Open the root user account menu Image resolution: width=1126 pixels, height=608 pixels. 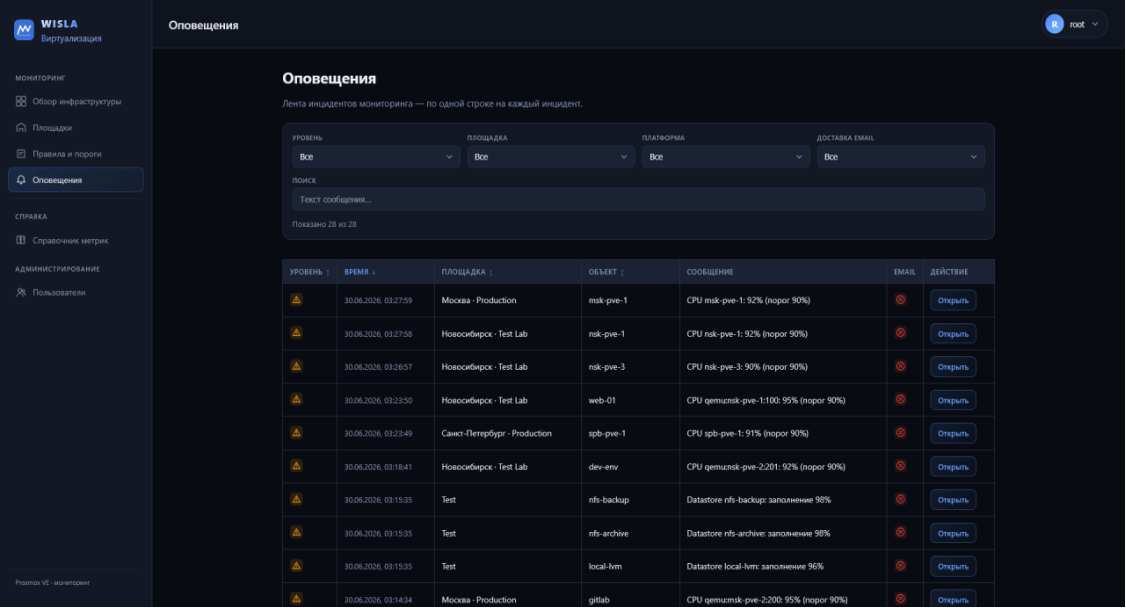coord(1074,24)
